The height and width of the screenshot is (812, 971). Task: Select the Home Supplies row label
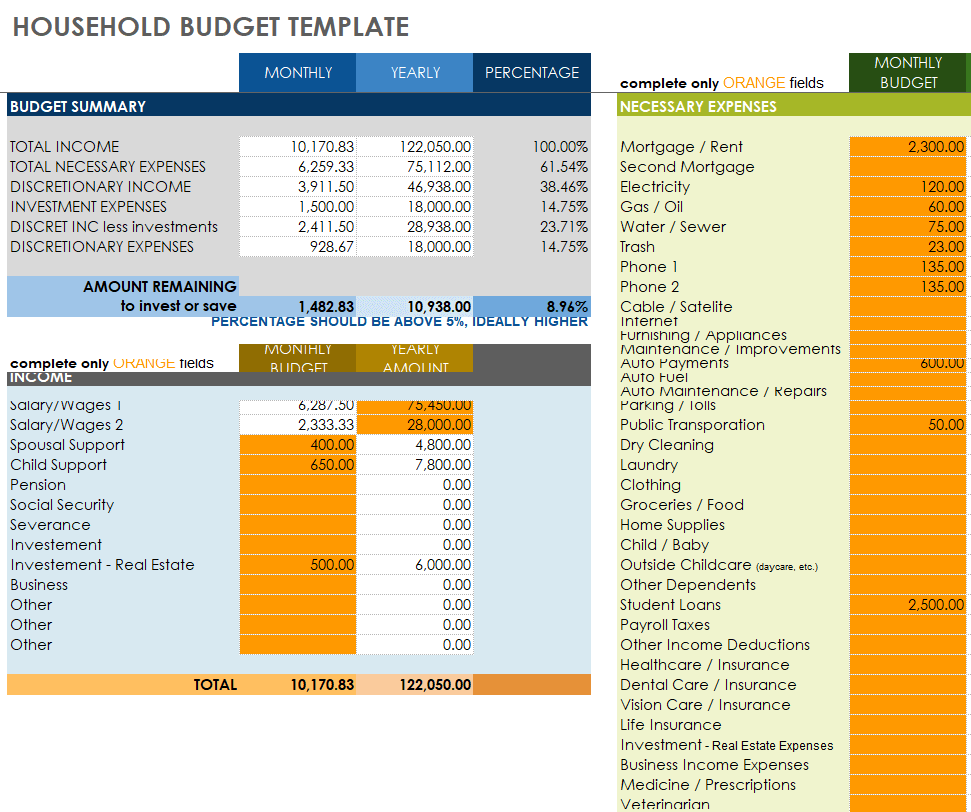(x=673, y=525)
